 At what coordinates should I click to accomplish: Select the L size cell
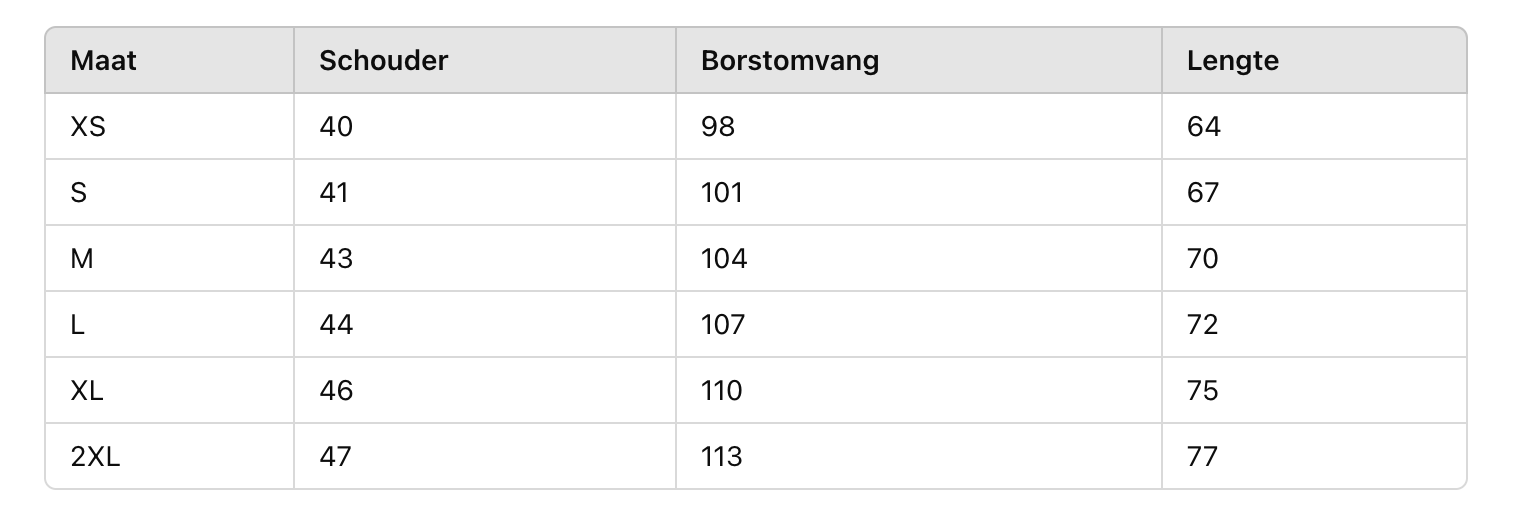78,325
